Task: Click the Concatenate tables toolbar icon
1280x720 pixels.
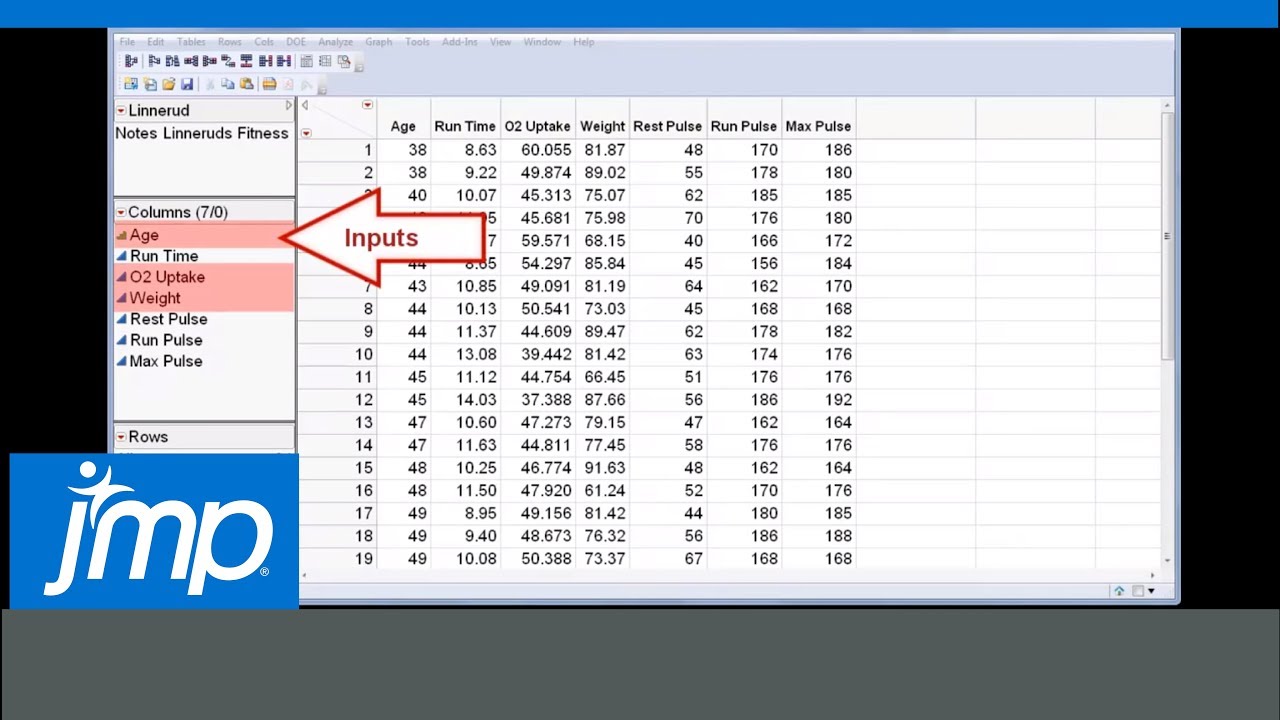Action: 246,61
